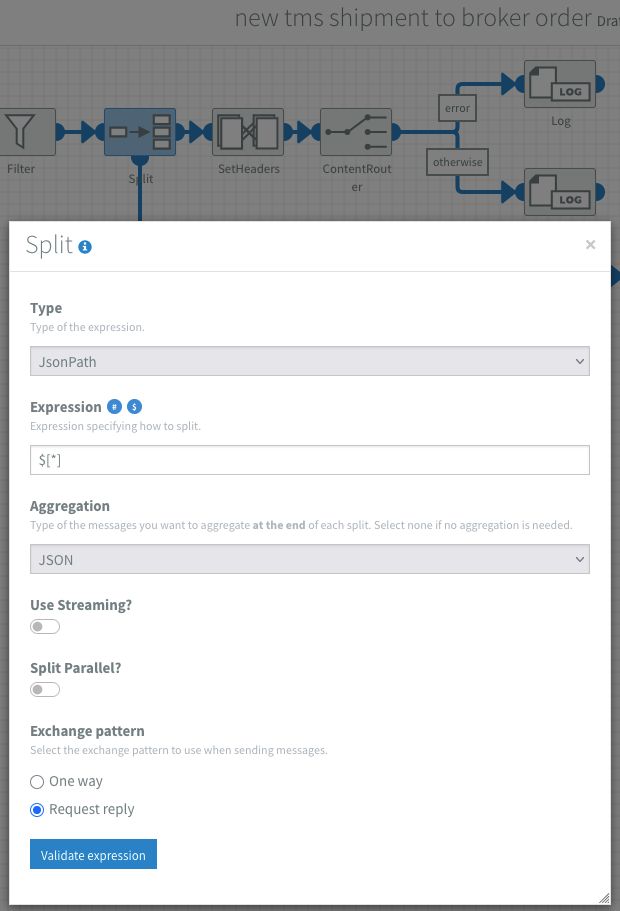
Task: Click the Split node icon
Action: pyautogui.click(x=140, y=132)
